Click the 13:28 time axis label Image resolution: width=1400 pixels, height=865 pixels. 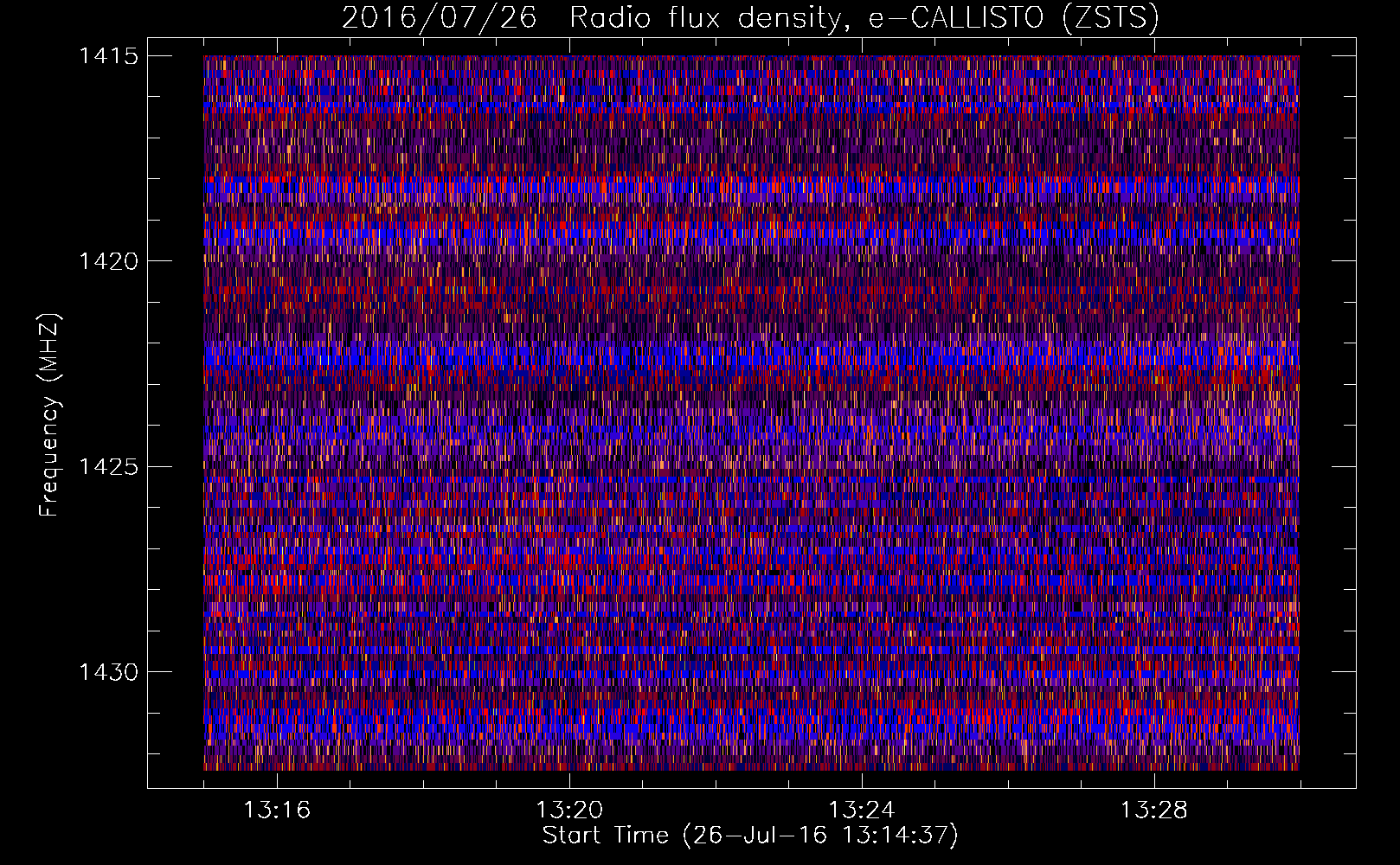click(x=1154, y=811)
